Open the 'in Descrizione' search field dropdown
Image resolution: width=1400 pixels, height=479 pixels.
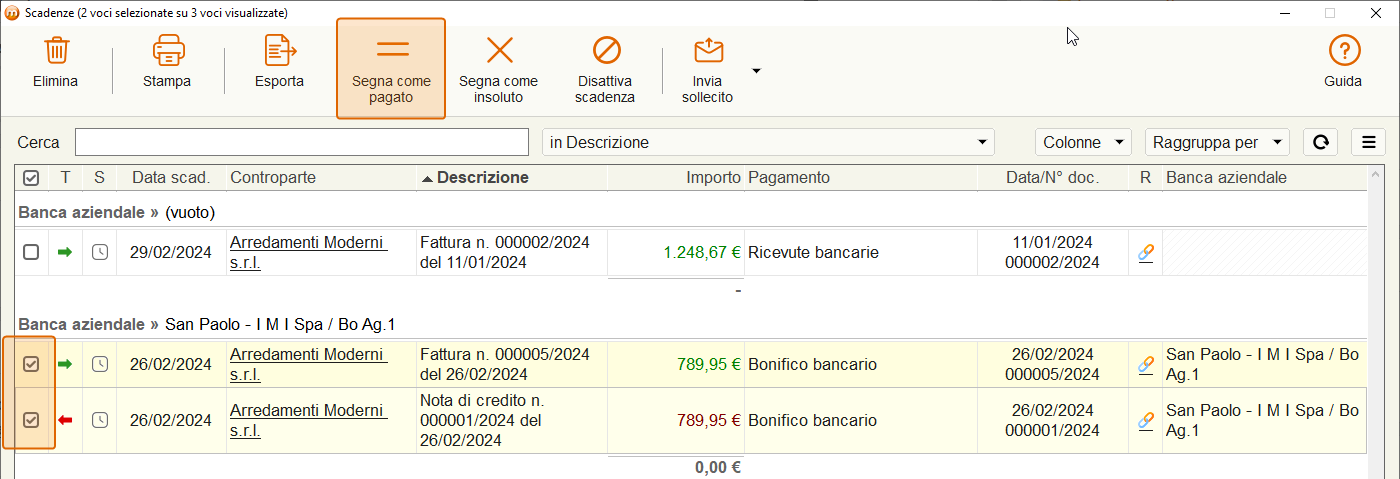[x=769, y=143]
